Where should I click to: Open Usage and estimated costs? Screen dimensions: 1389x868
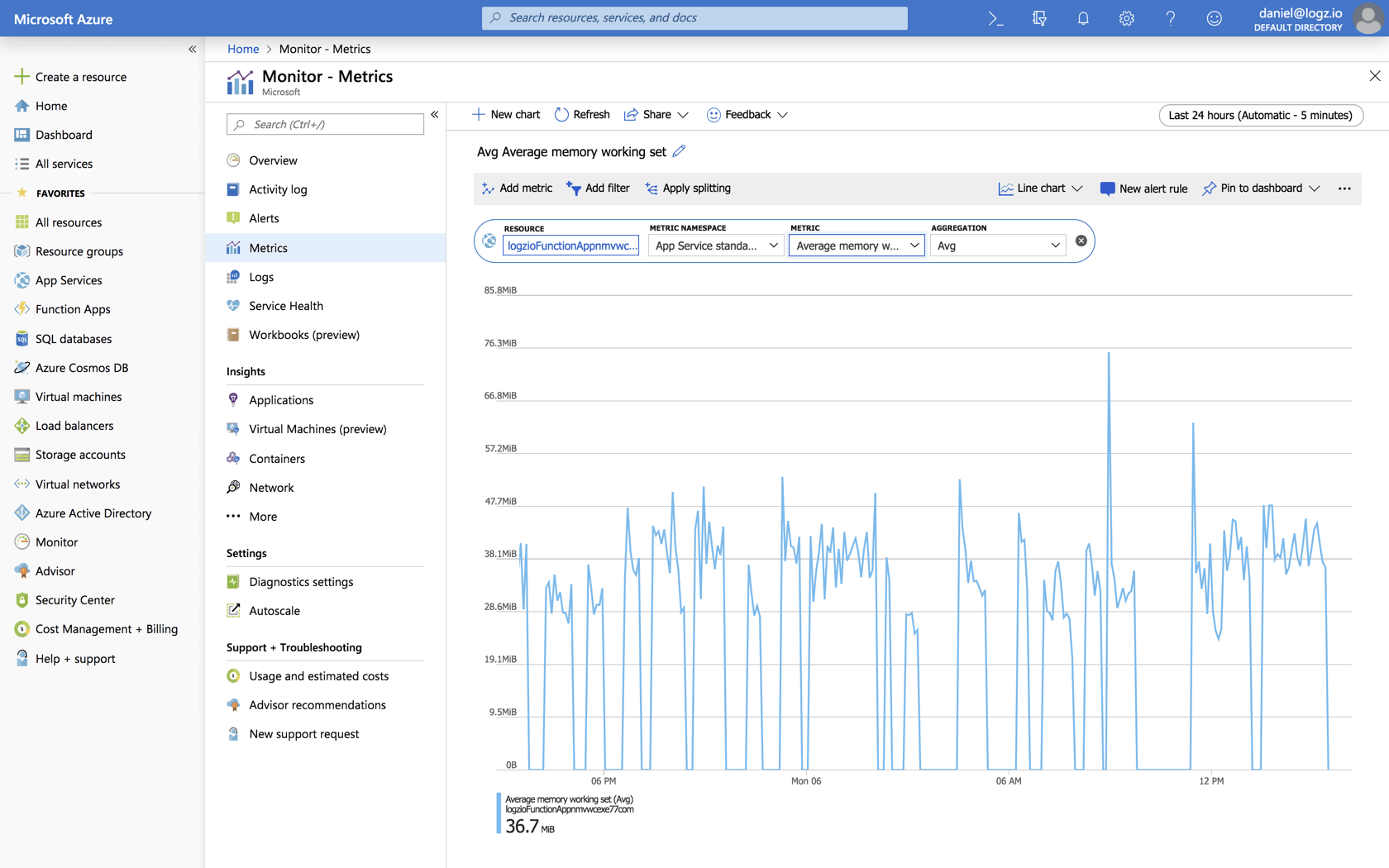point(318,676)
